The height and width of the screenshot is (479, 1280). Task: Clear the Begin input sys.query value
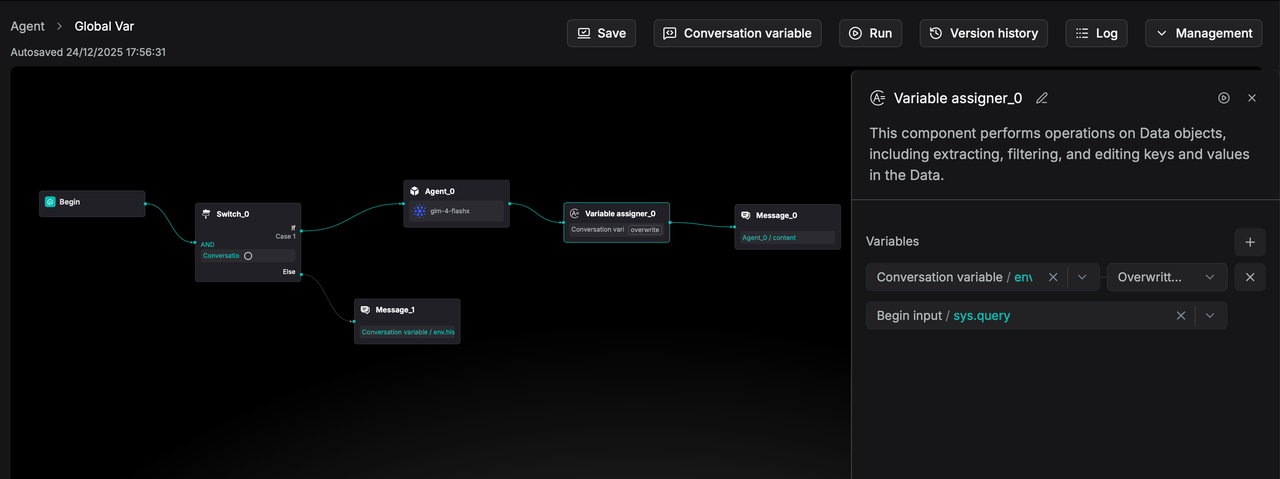pyautogui.click(x=1180, y=316)
